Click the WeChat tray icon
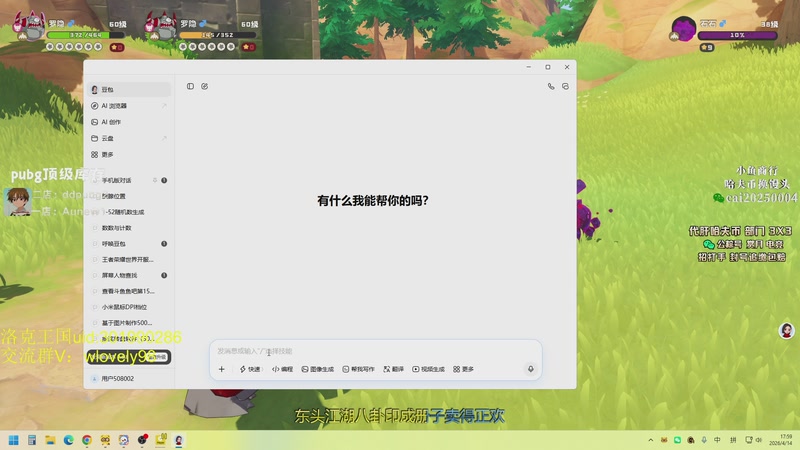The image size is (800, 450). (677, 440)
